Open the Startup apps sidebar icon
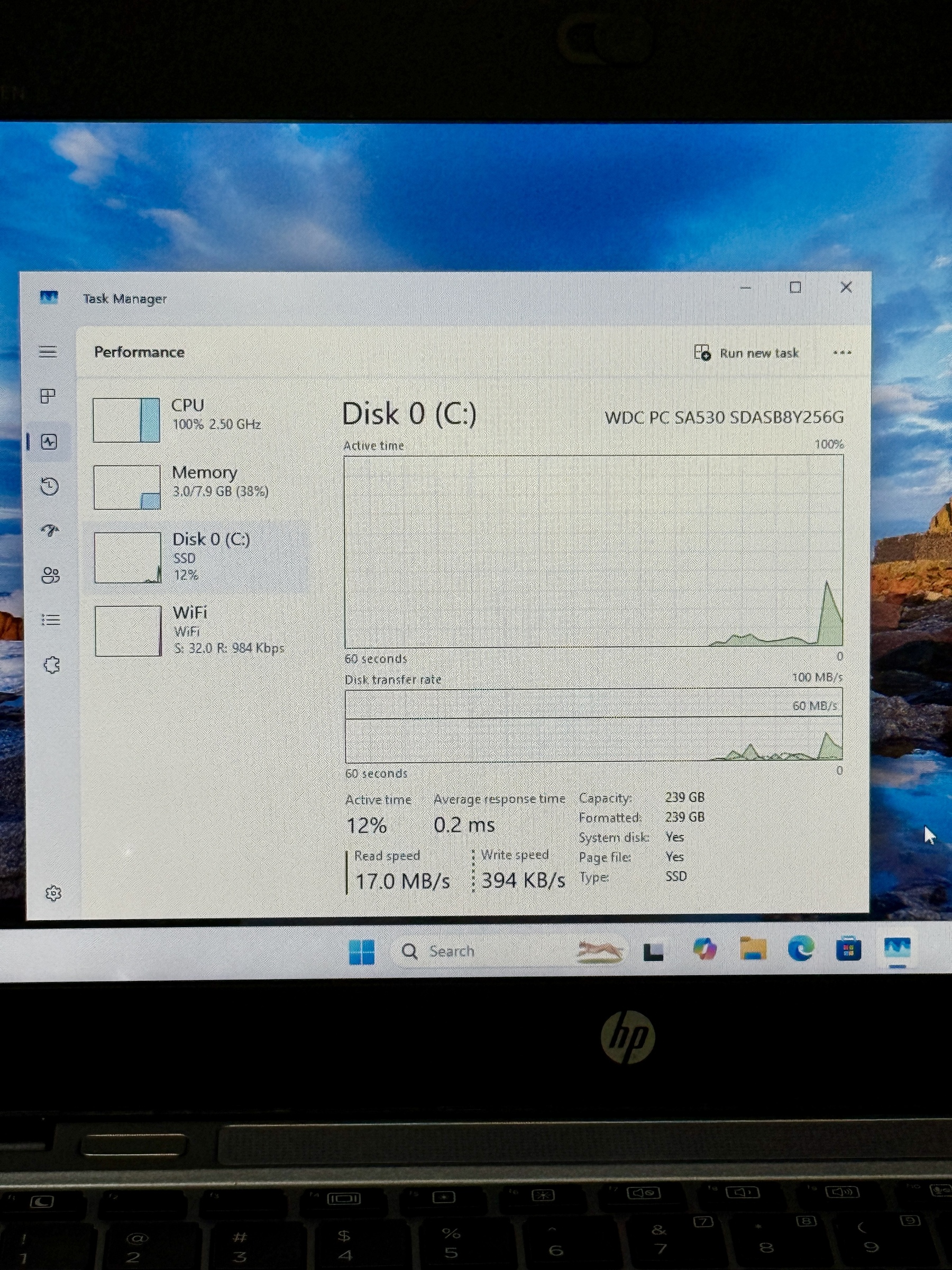Viewport: 952px width, 1270px height. pyautogui.click(x=50, y=531)
